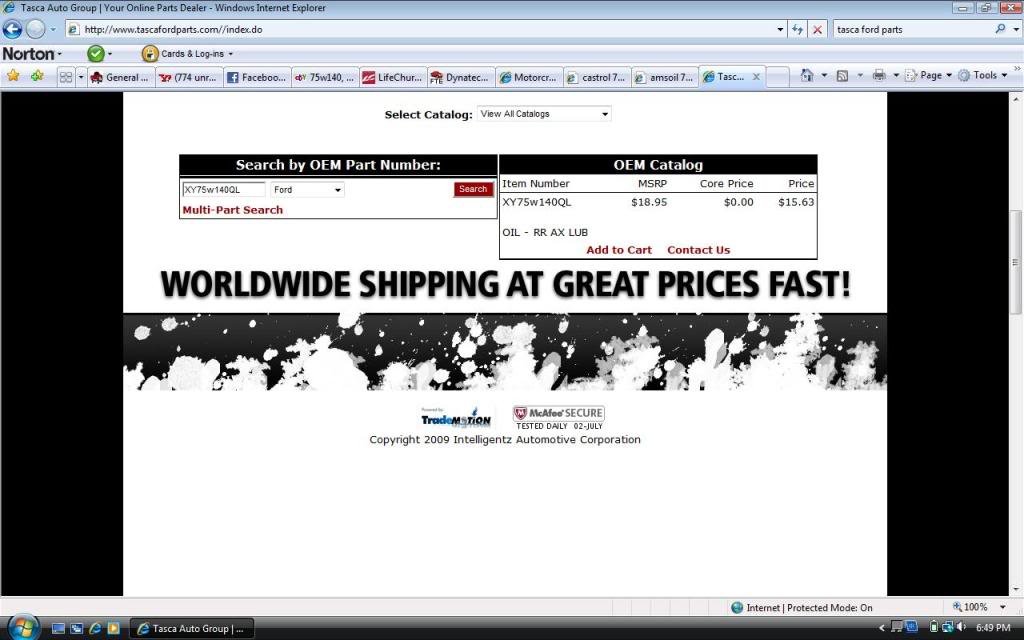
Task: Switch to the 'castrol 7...' tab
Action: click(597, 77)
